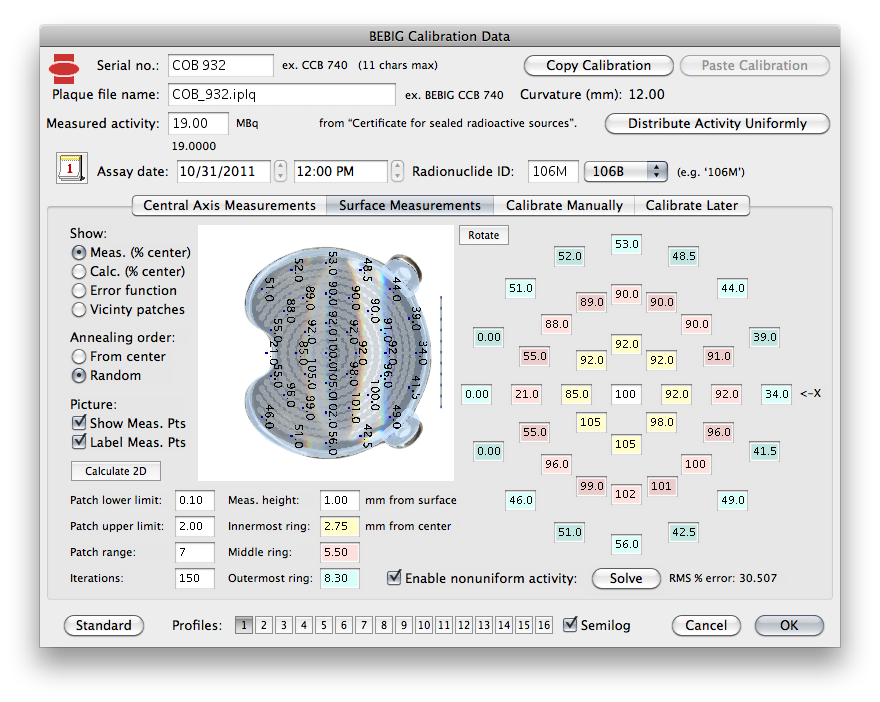
Task: Switch to Calibrate Manually tab
Action: pos(564,205)
